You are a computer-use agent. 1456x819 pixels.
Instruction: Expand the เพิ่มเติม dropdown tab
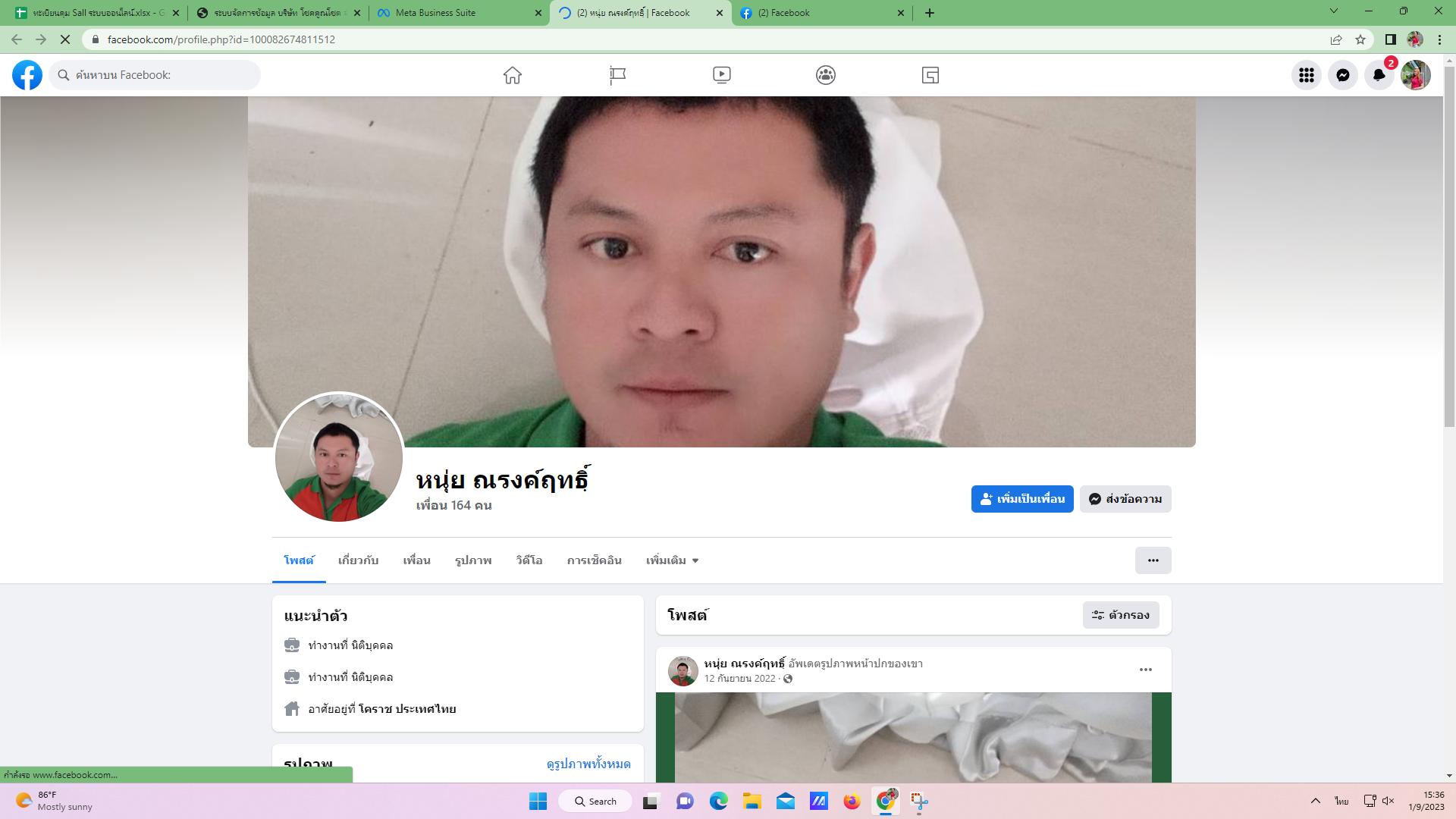(x=672, y=560)
